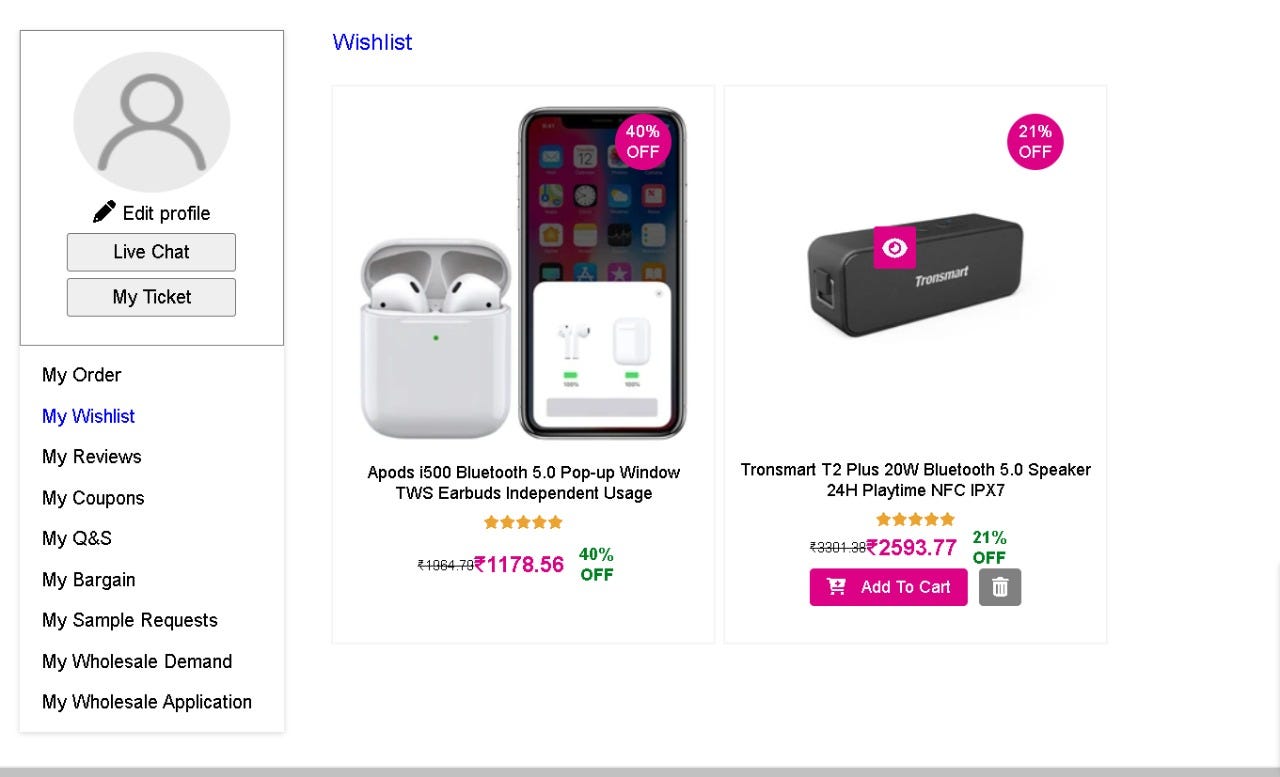Open the Live Chat button

[151, 252]
